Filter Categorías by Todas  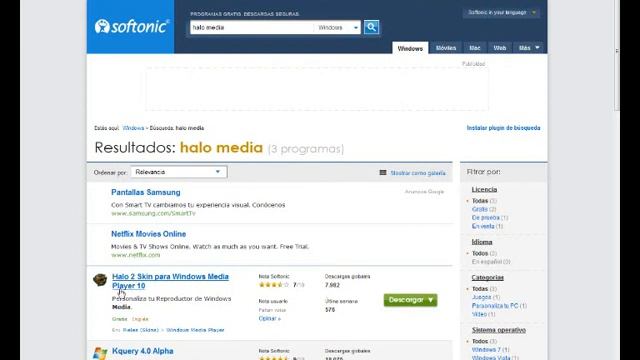480,289
